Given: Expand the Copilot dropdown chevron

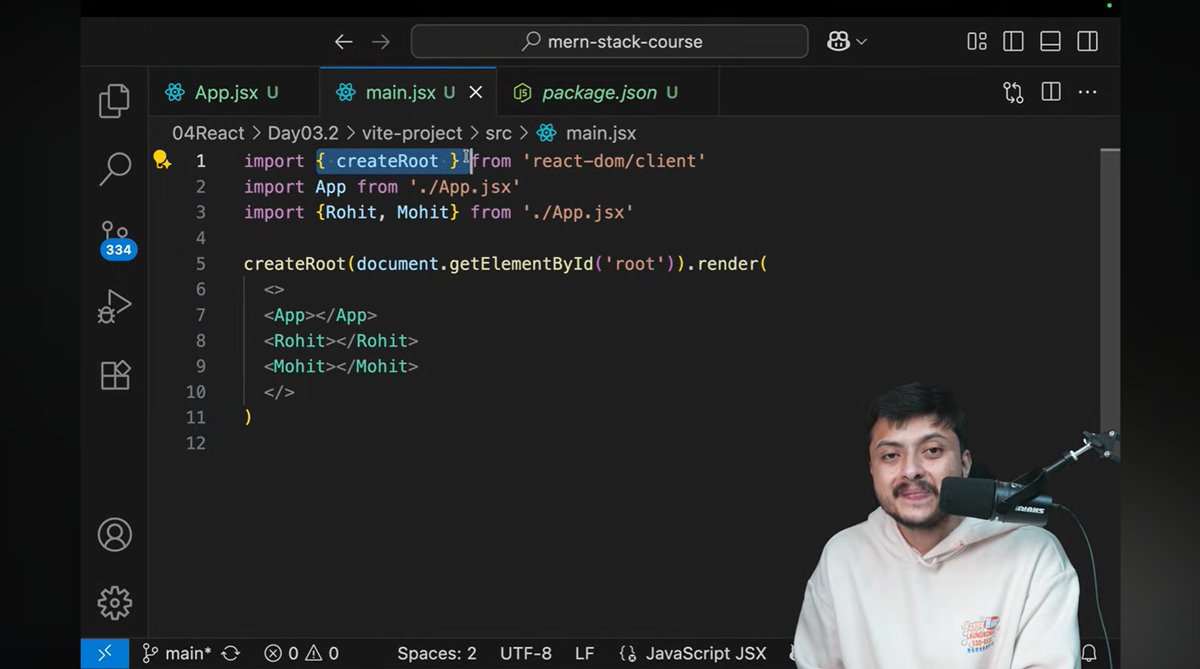Looking at the screenshot, I should click(x=861, y=42).
